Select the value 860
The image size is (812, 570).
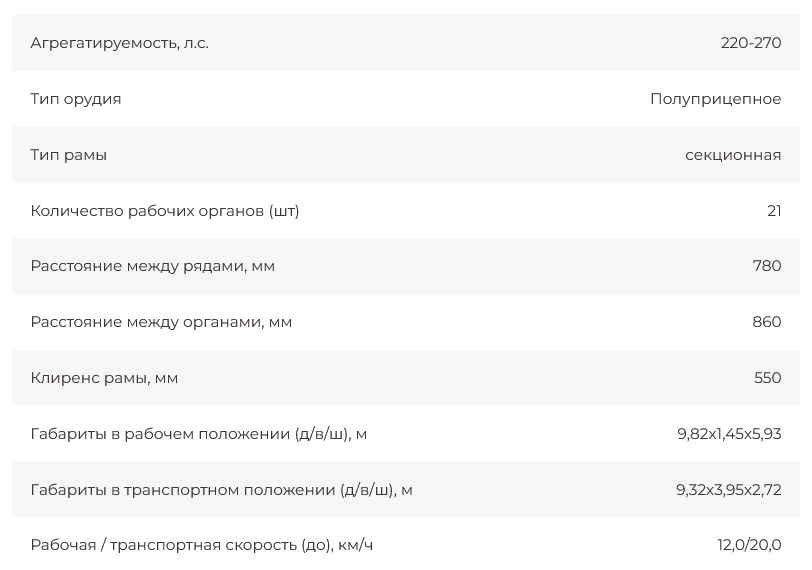[767, 322]
